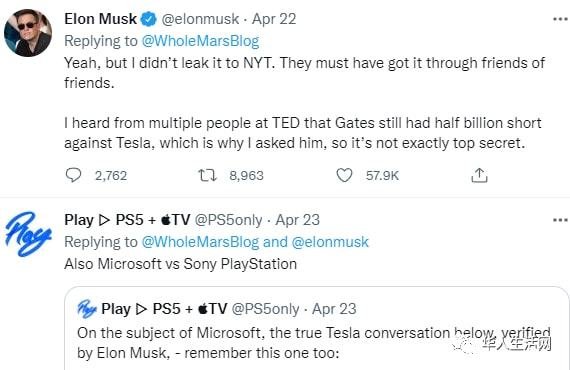View the 8,963 retweets count
The width and height of the screenshot is (570, 370).
pos(246,176)
